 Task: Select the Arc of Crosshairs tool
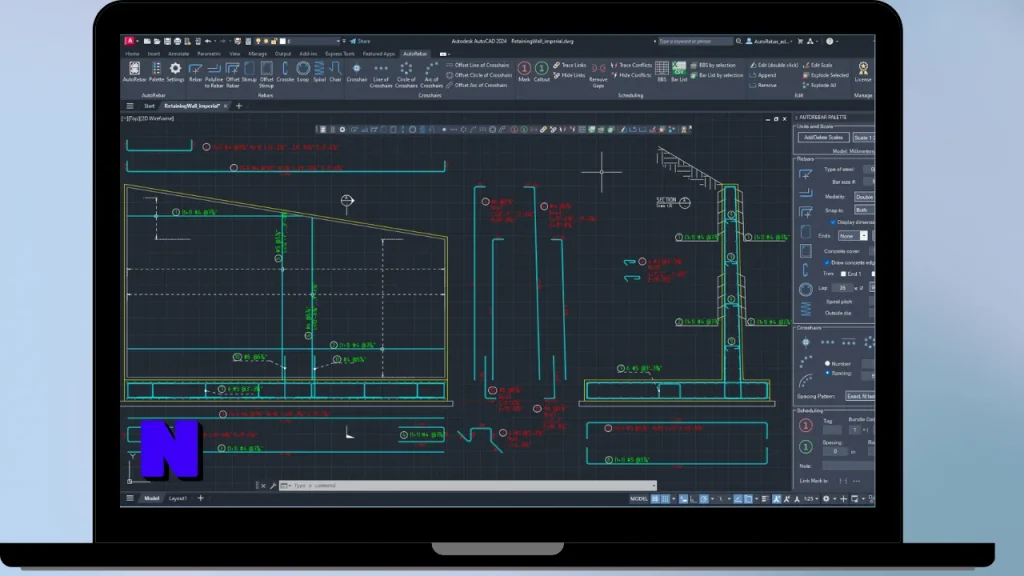click(431, 74)
